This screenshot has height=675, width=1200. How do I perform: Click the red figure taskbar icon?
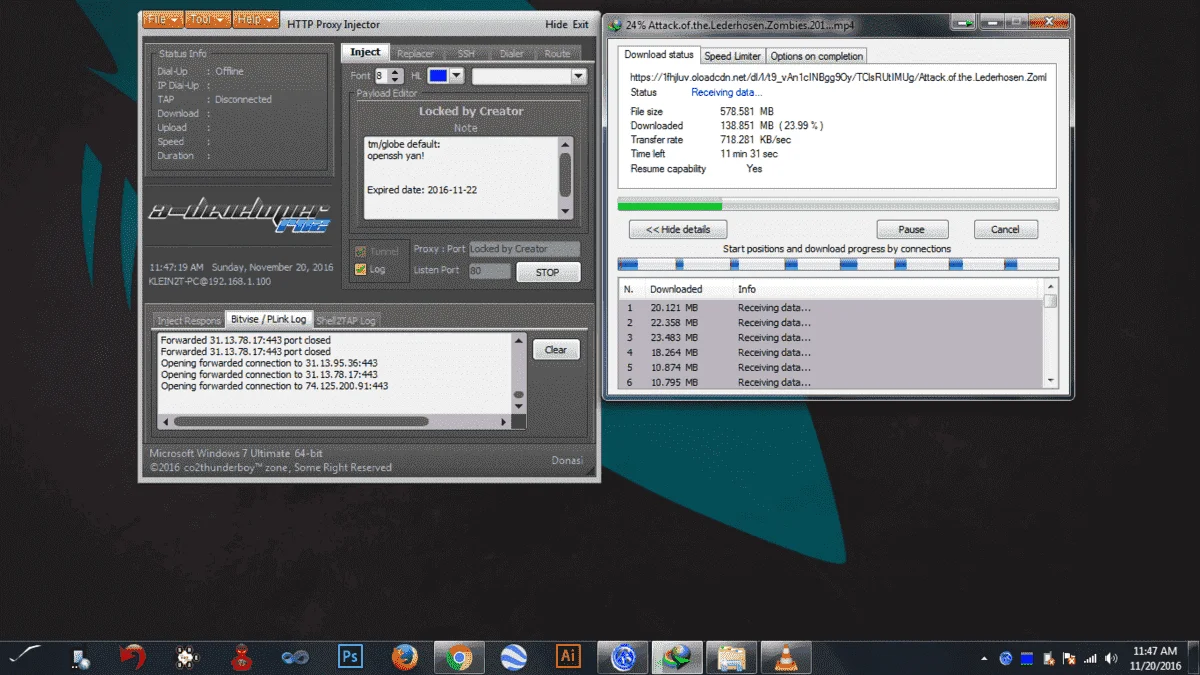[241, 657]
